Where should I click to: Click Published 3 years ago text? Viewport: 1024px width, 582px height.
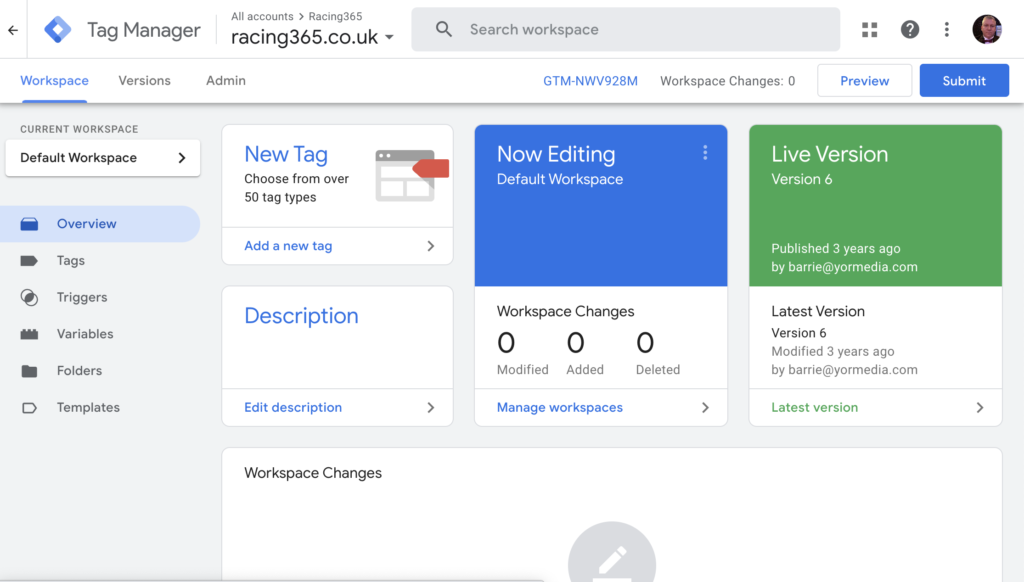point(835,249)
